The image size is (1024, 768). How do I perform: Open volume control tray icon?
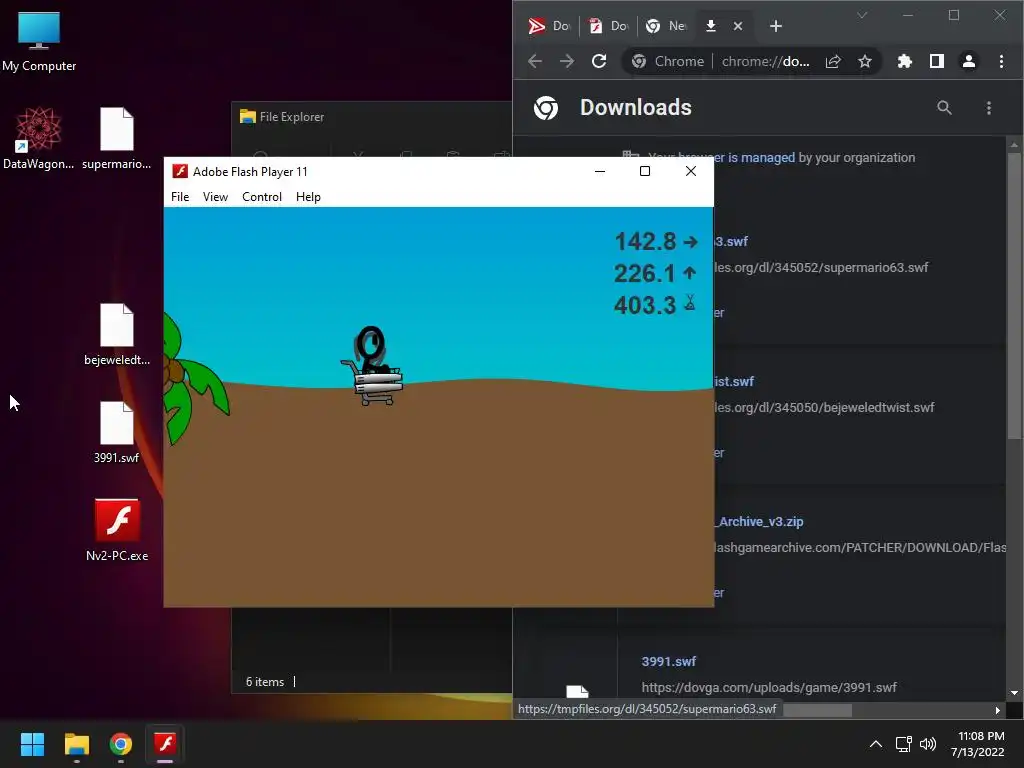point(928,744)
